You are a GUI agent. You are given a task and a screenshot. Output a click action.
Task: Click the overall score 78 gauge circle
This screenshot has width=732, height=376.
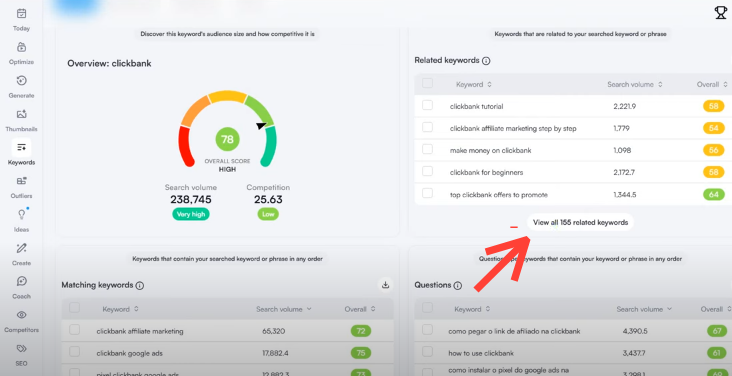(227, 139)
